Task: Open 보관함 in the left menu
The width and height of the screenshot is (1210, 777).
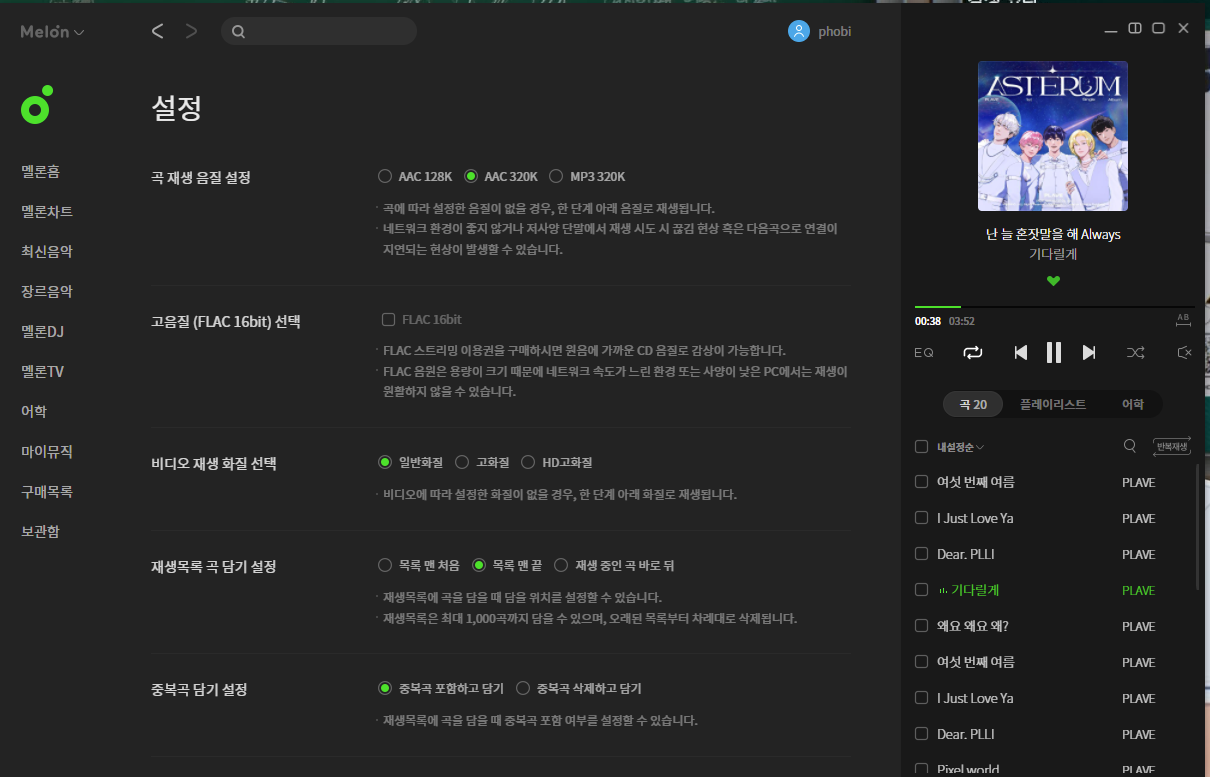Action: coord(42,531)
